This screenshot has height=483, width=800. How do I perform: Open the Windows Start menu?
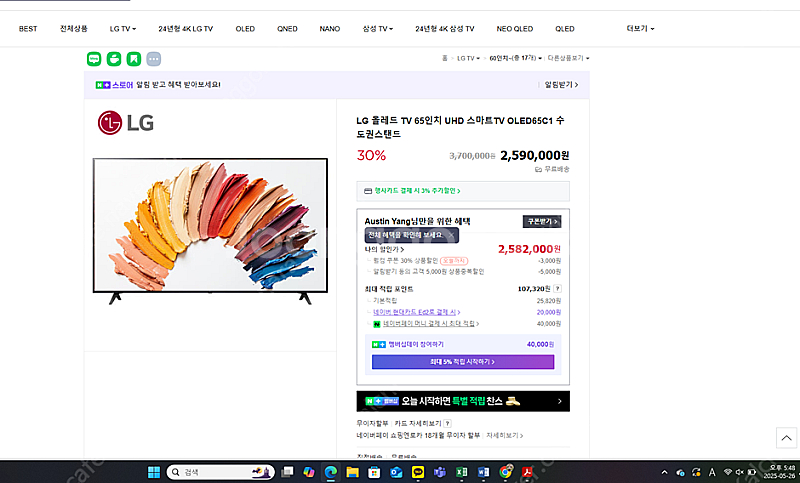coord(154,472)
